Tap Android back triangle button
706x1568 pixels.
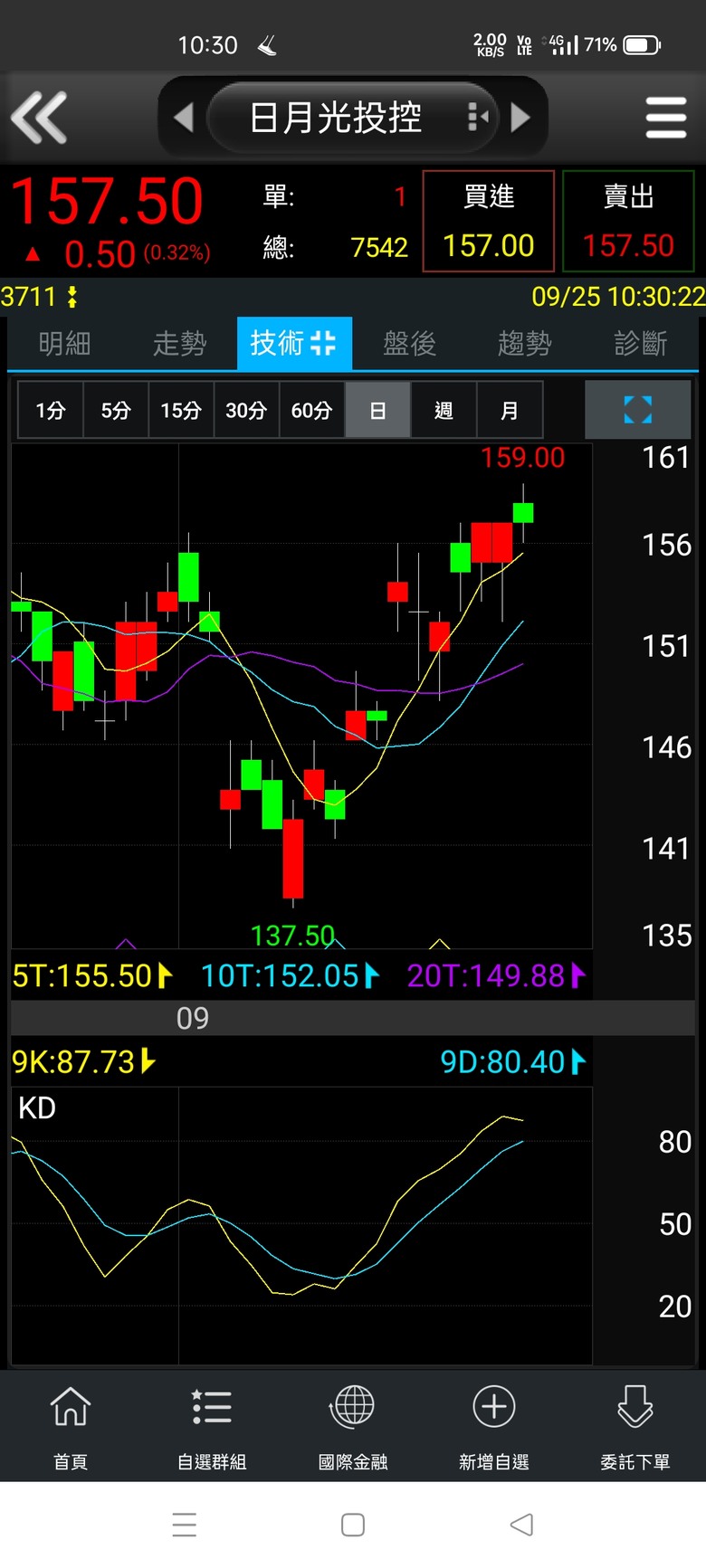point(521,1525)
